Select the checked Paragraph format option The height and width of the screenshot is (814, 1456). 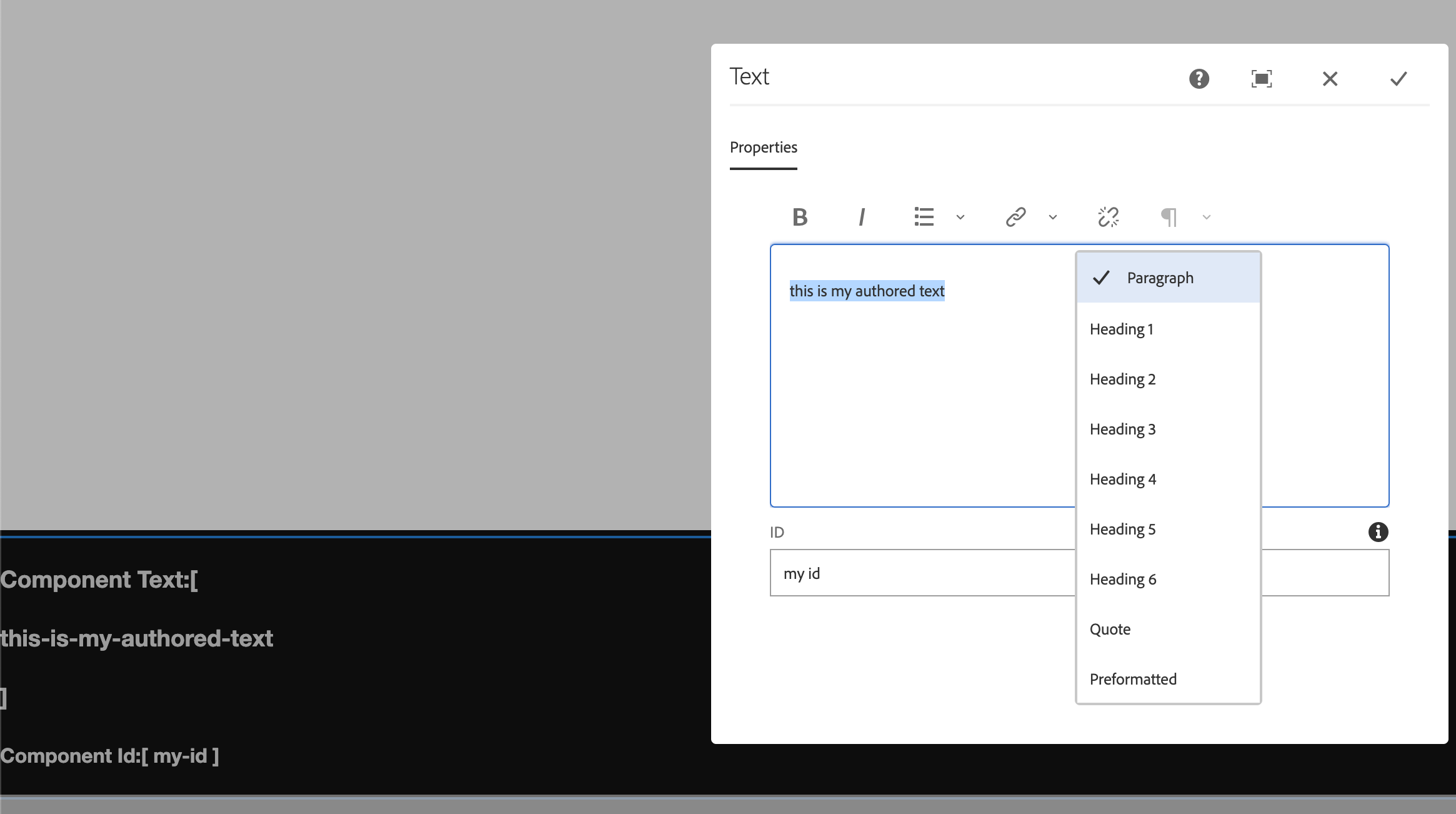(x=1159, y=278)
